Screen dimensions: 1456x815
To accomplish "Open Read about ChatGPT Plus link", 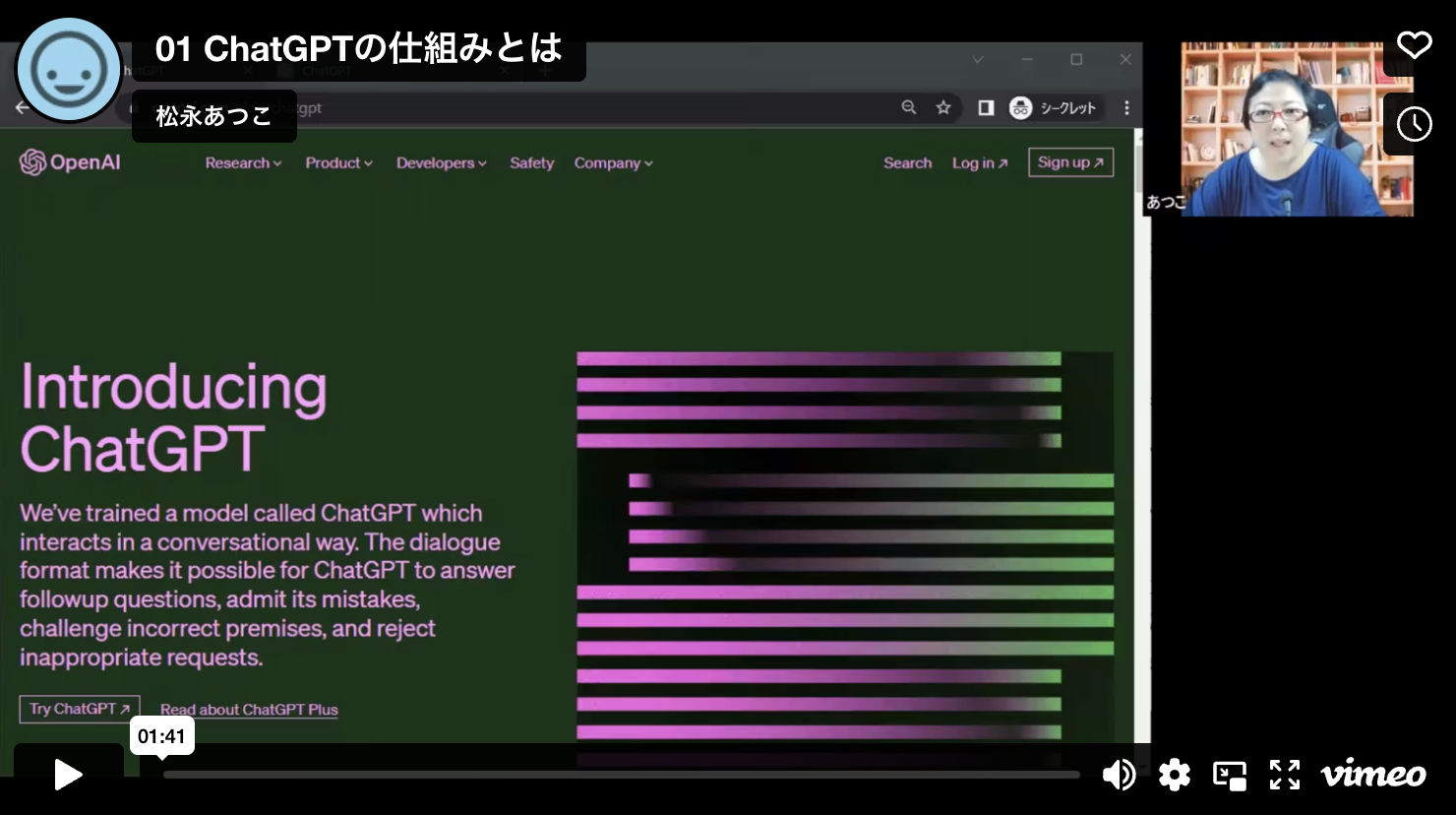I will [249, 710].
